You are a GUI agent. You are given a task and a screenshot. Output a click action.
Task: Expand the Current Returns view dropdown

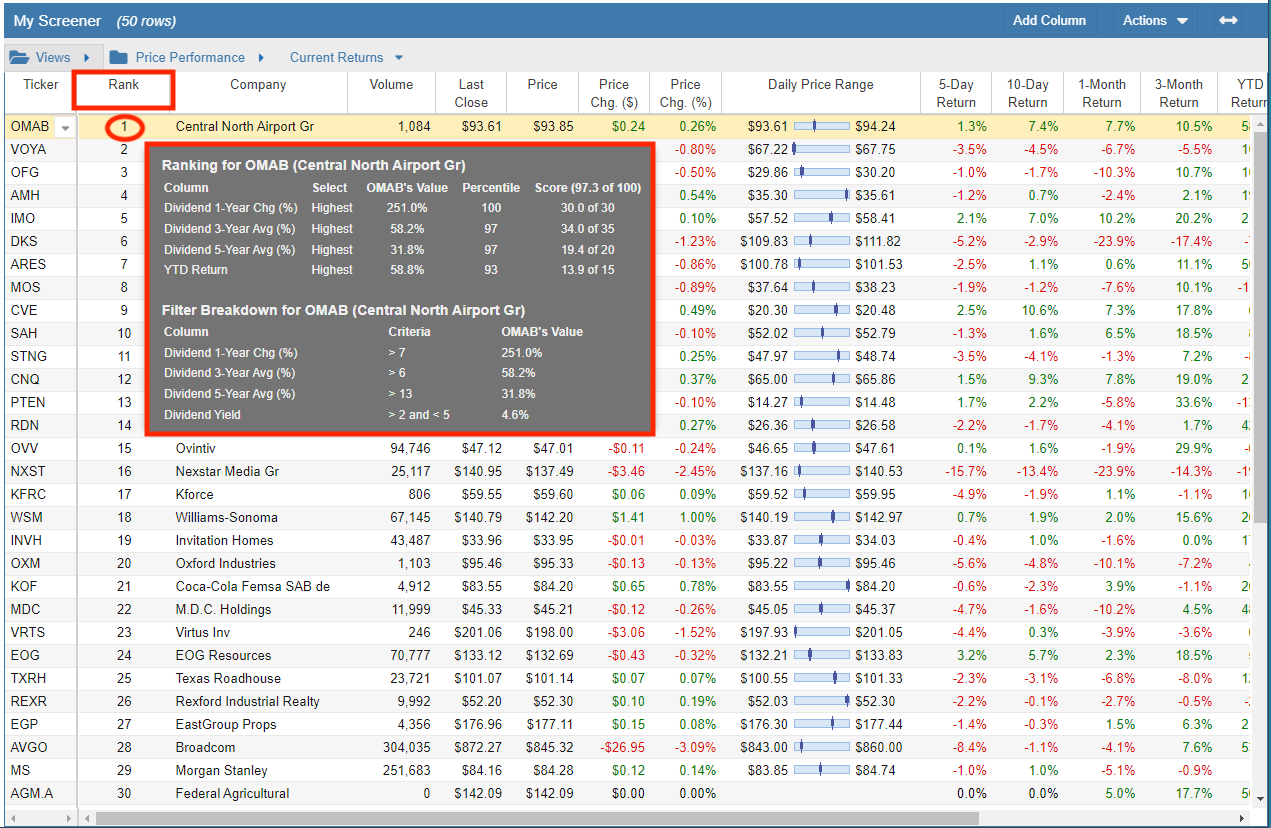click(399, 58)
